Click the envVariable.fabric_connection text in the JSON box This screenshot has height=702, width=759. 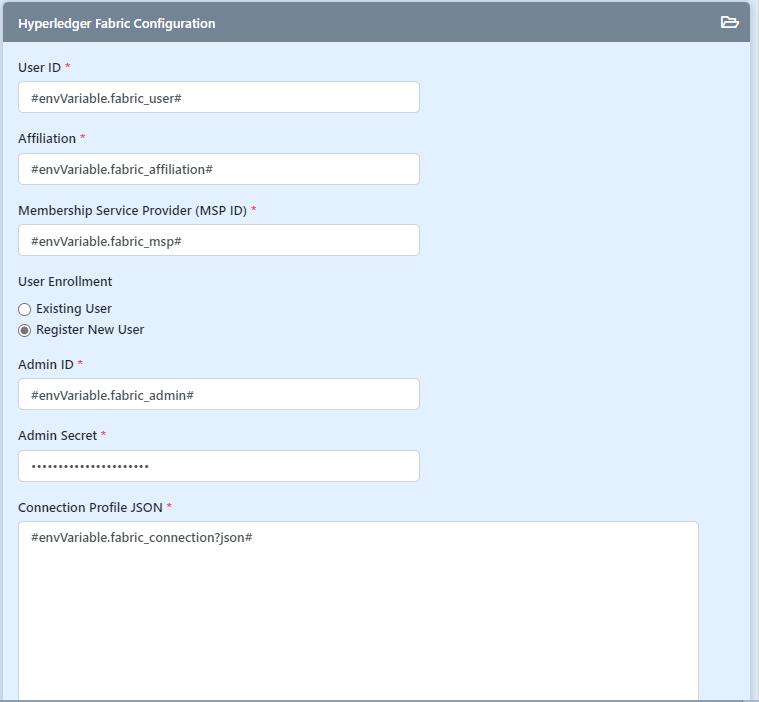pos(141,538)
